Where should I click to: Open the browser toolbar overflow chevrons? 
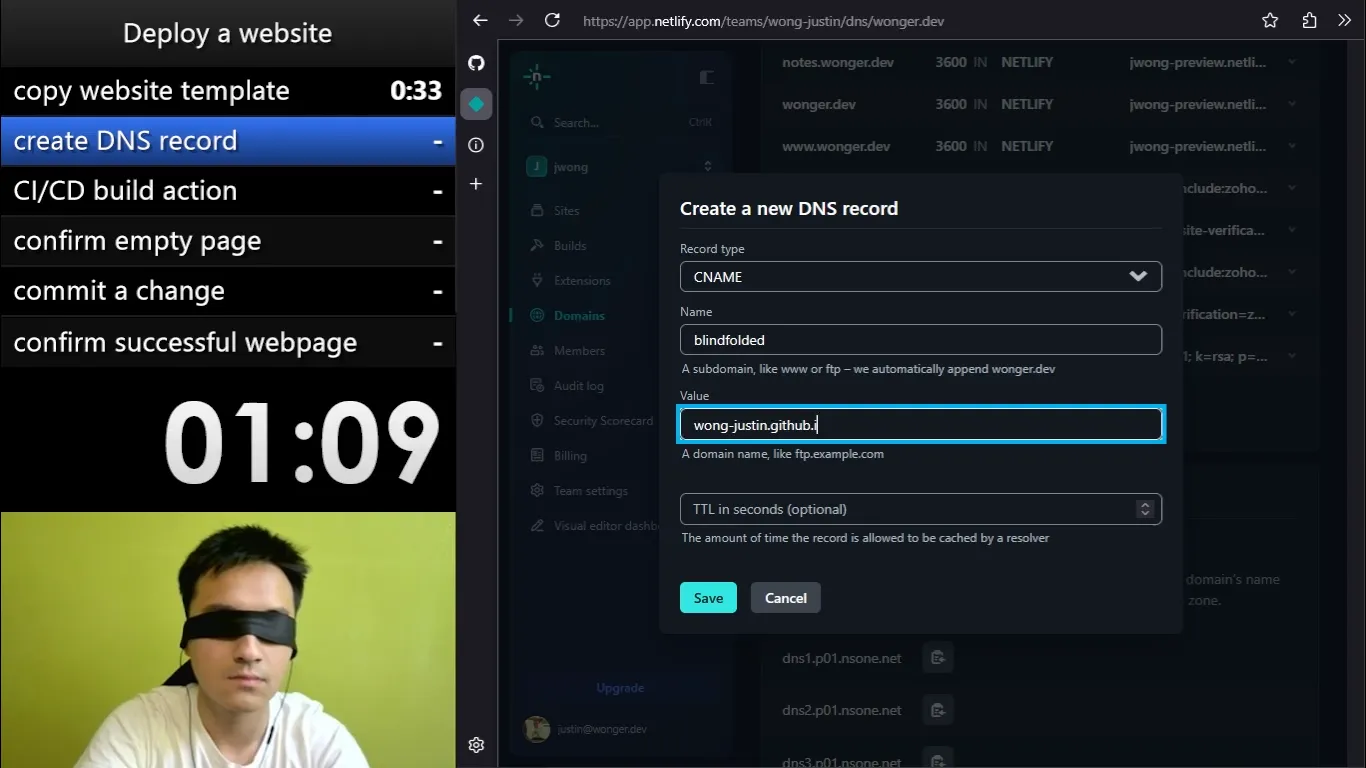[1344, 20]
